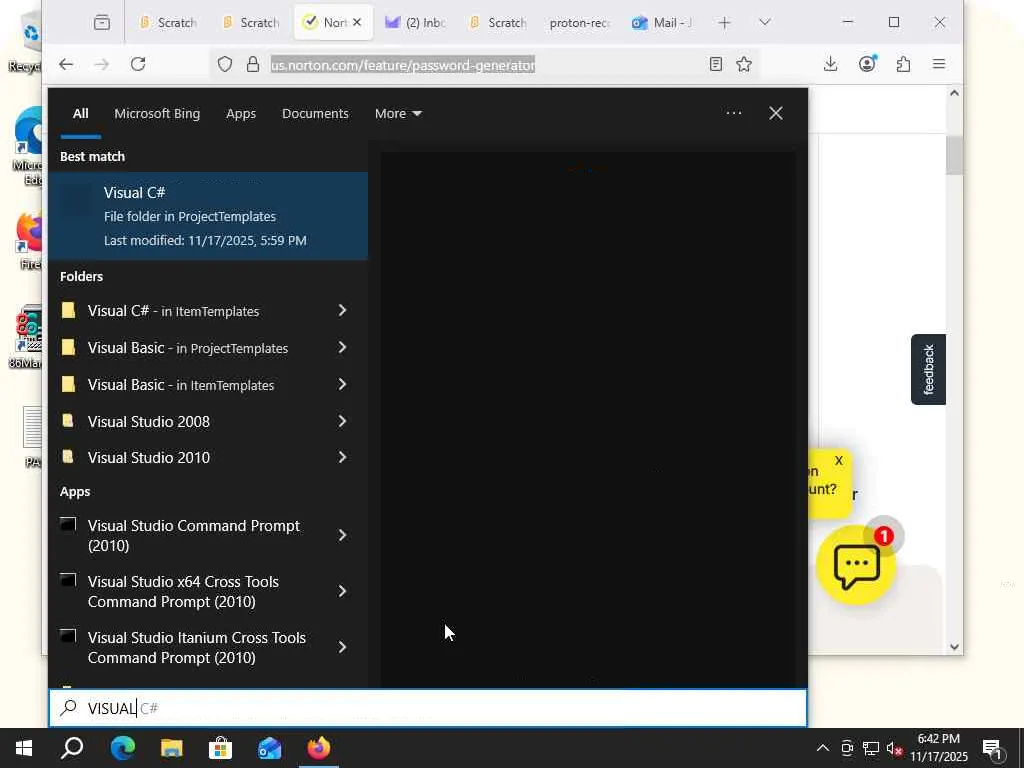Launch Visual Studio x64 Cross Tools Command Prompt
The height and width of the screenshot is (768, 1024).
pos(193,592)
